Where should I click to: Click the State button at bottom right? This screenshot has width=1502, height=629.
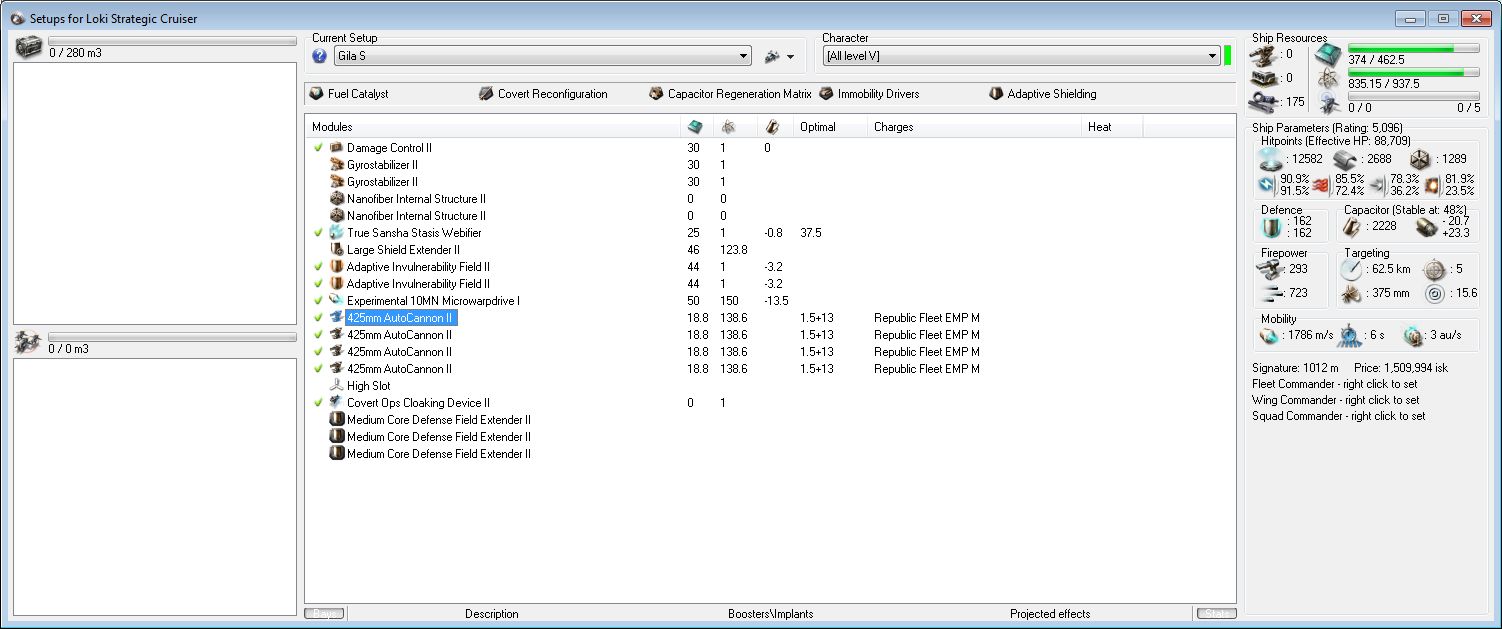1215,614
